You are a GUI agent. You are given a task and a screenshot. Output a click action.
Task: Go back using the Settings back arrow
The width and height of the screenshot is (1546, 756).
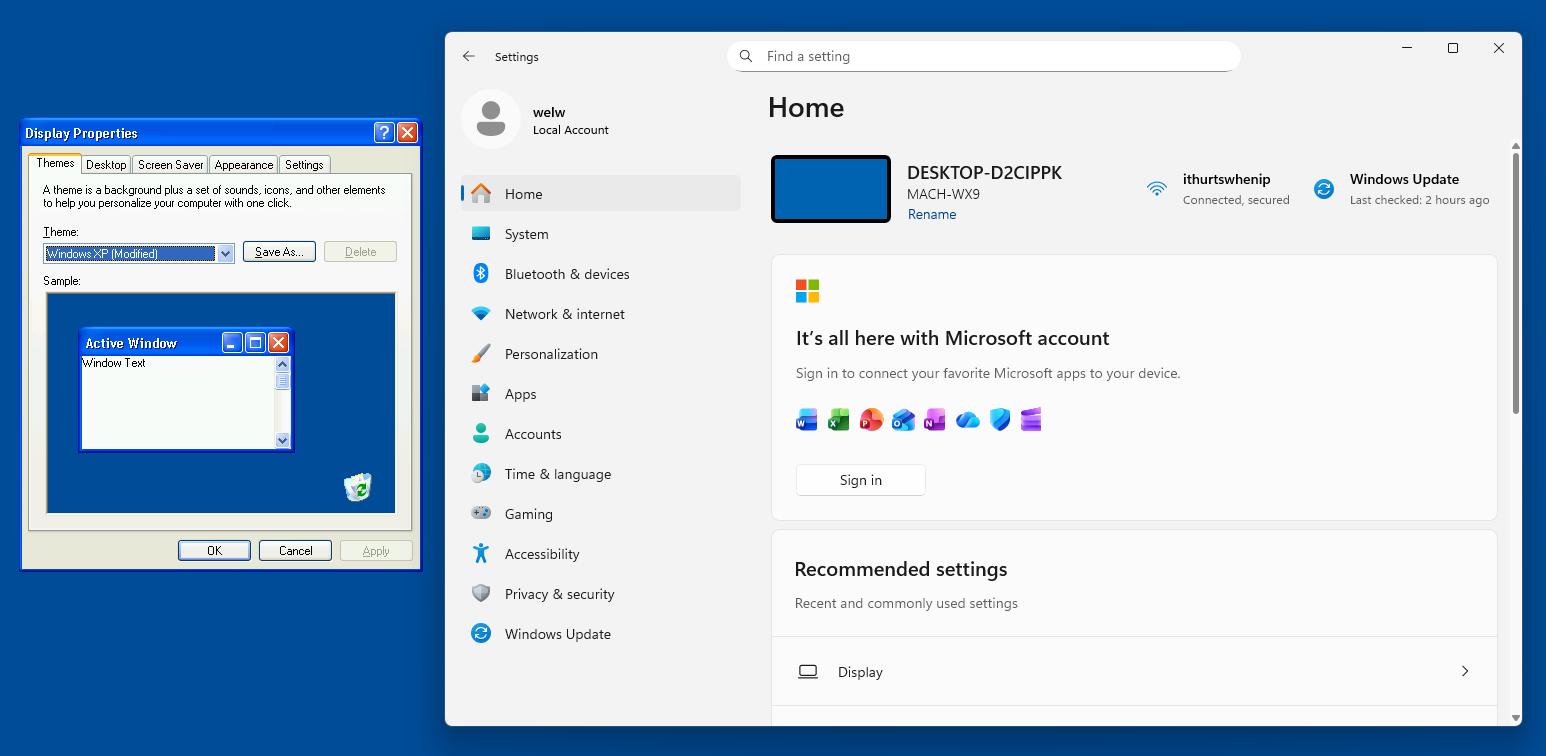[x=469, y=57]
